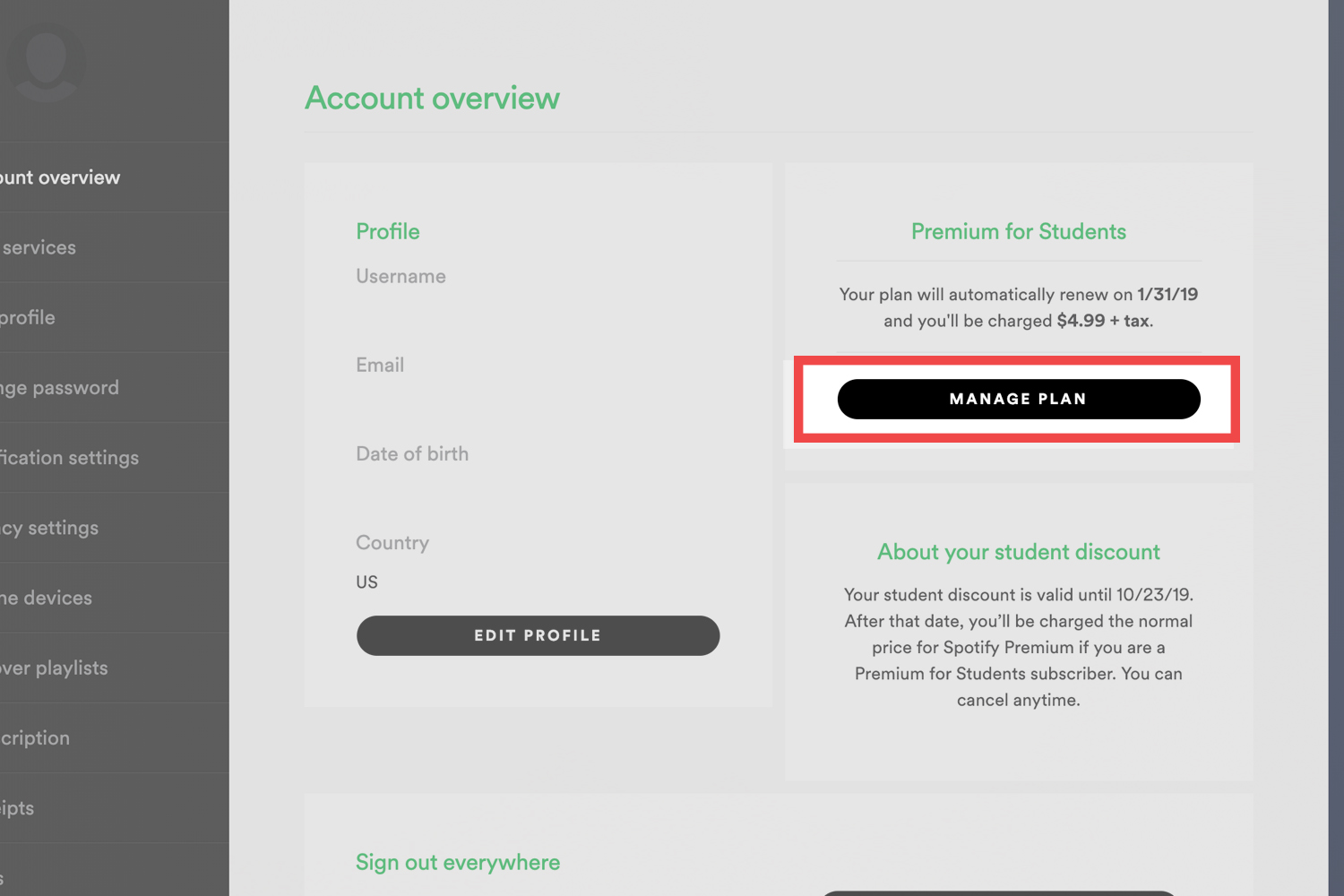Click the Premium for Students heading

point(1018,231)
